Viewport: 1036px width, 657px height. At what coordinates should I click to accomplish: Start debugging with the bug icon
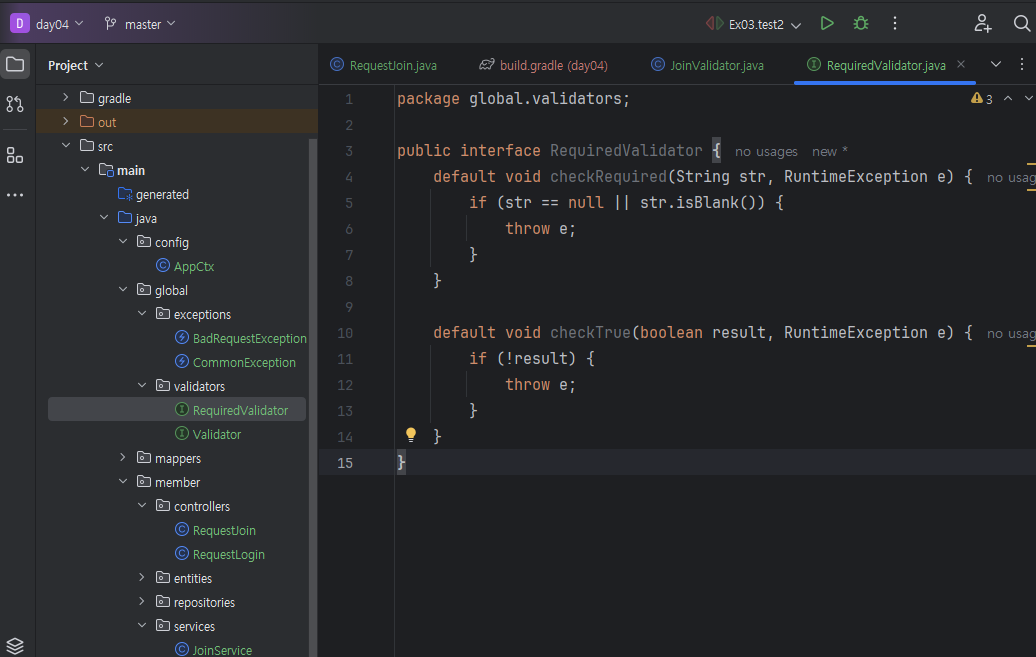860,24
